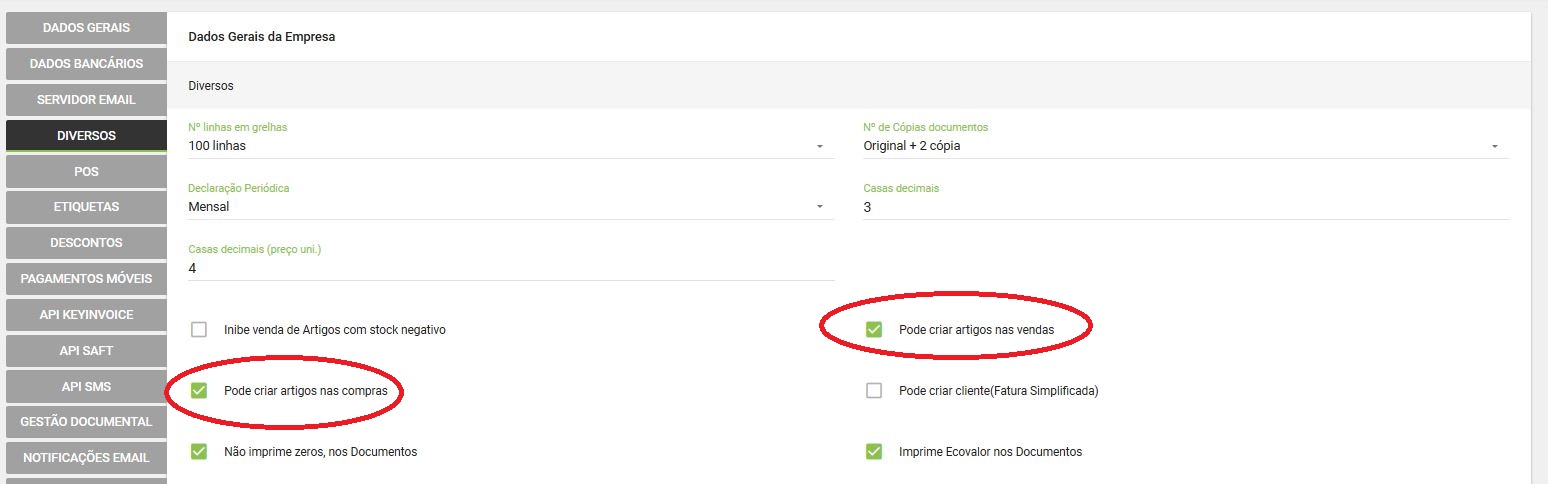Go to Servidor Email settings
1548x484 pixels.
[x=86, y=100]
